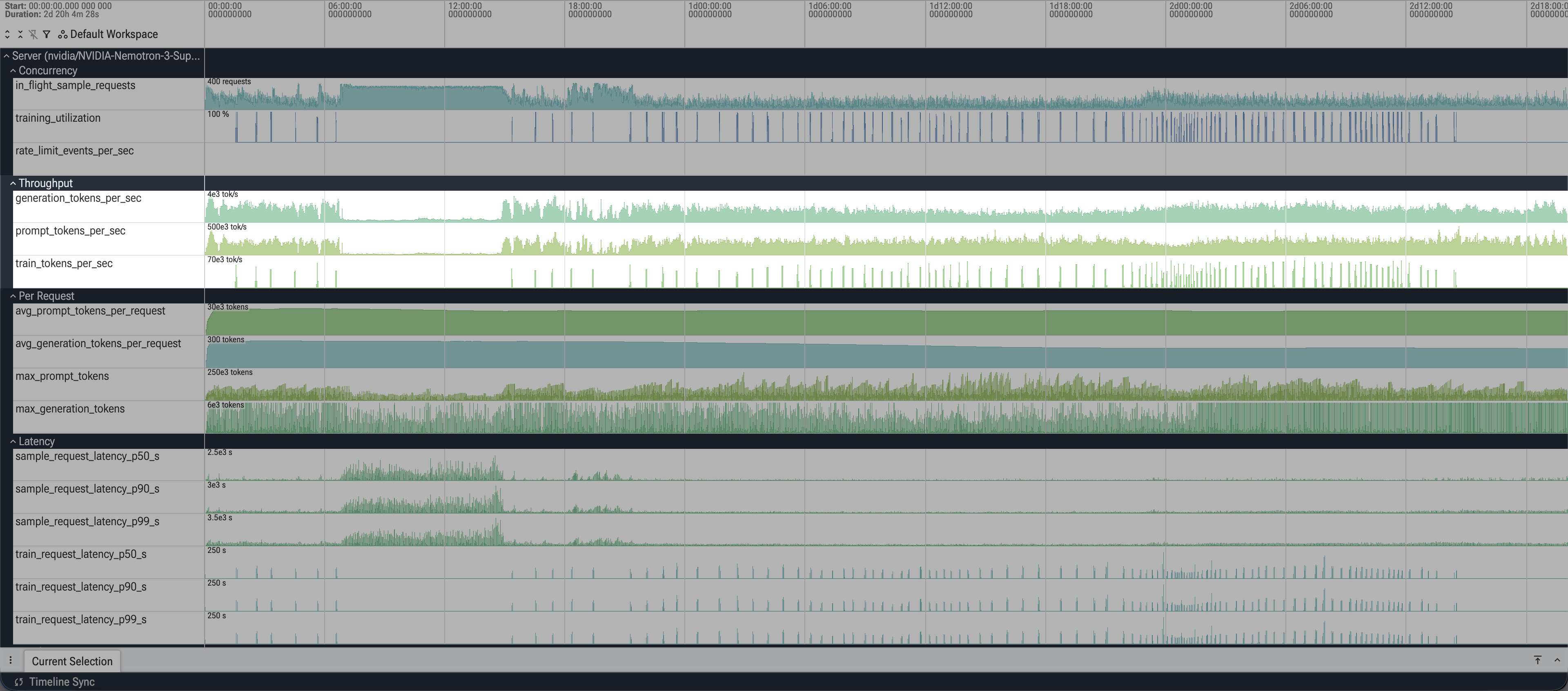Click the Timeline Sync status bar label
Image resolution: width=1568 pixels, height=691 pixels.
pyautogui.click(x=62, y=682)
